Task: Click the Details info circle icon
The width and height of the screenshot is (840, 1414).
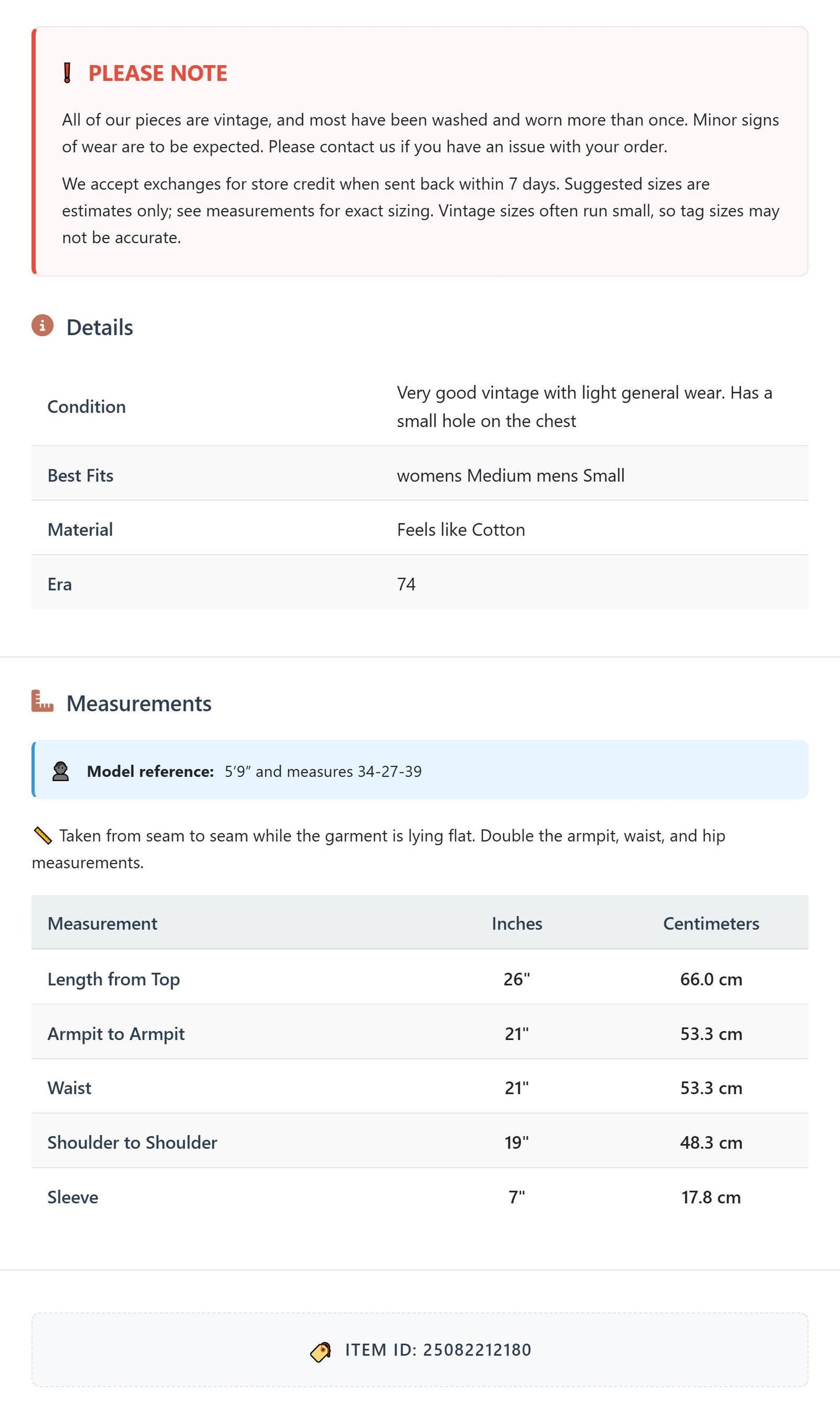Action: tap(42, 326)
